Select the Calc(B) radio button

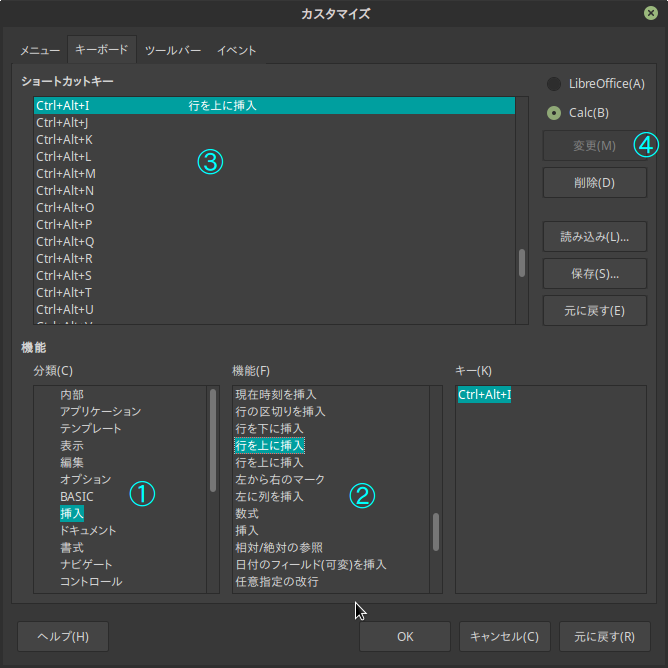(x=554, y=113)
